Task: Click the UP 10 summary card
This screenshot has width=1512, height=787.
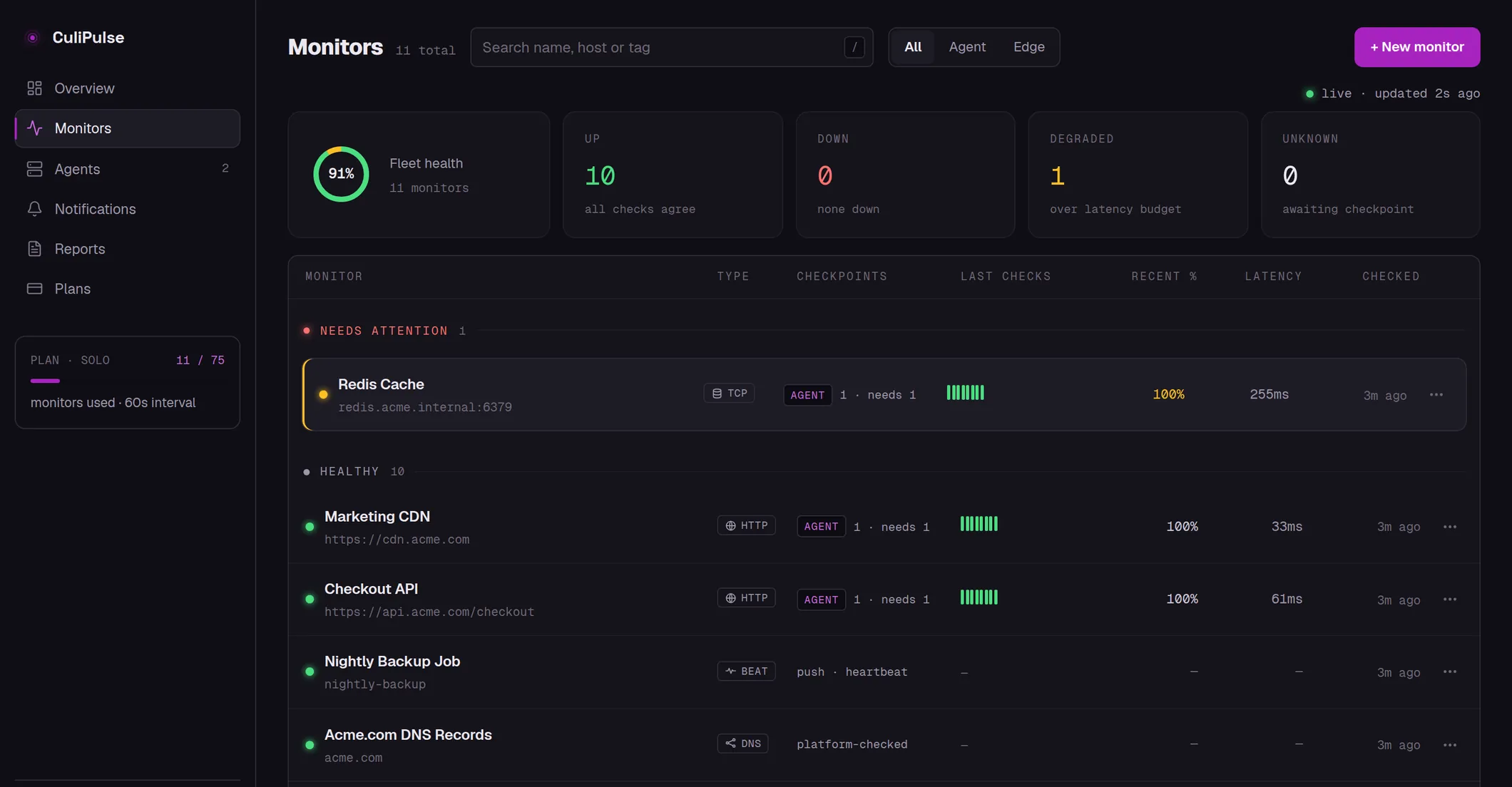Action: click(673, 174)
